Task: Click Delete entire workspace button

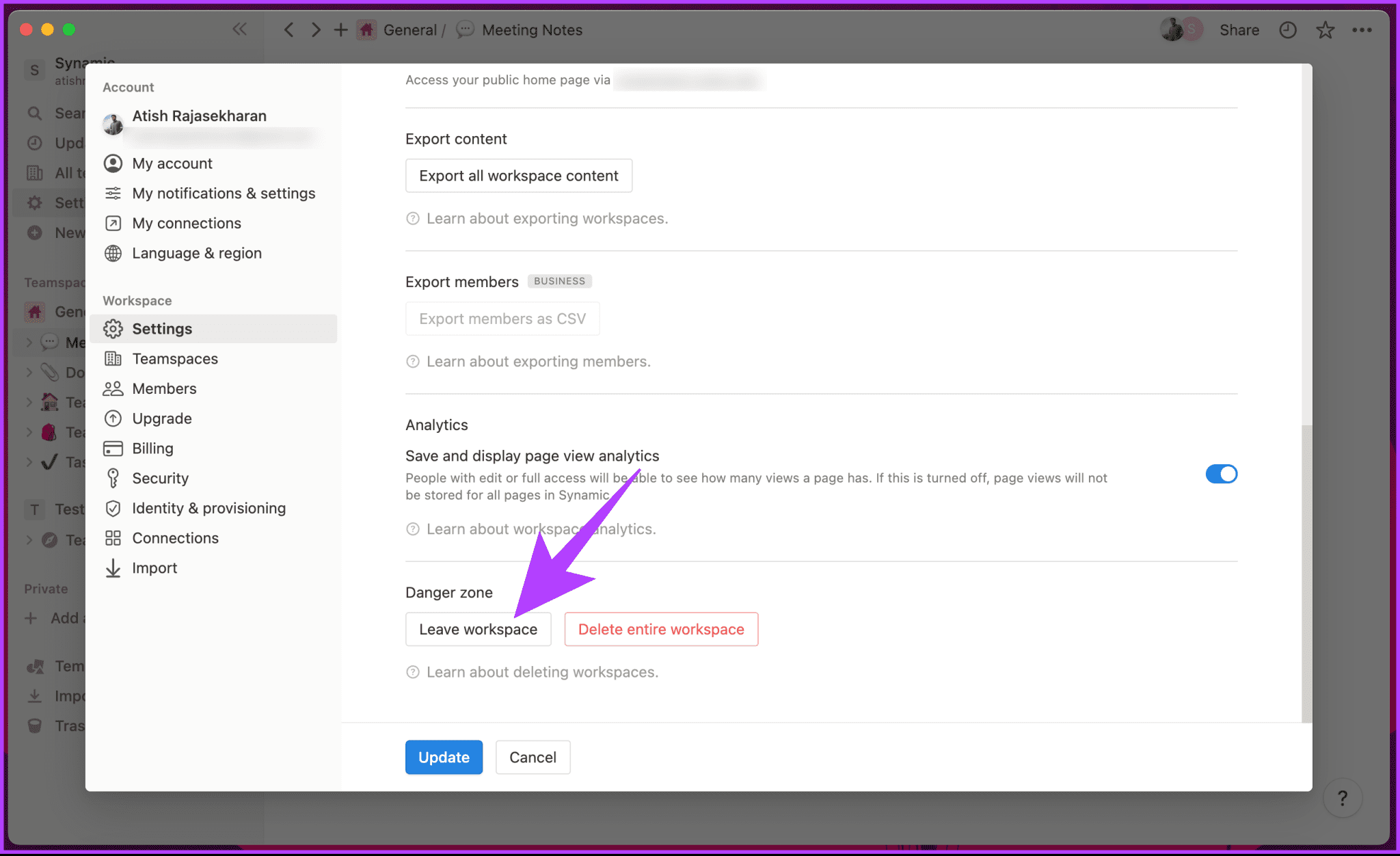Action: tap(661, 629)
